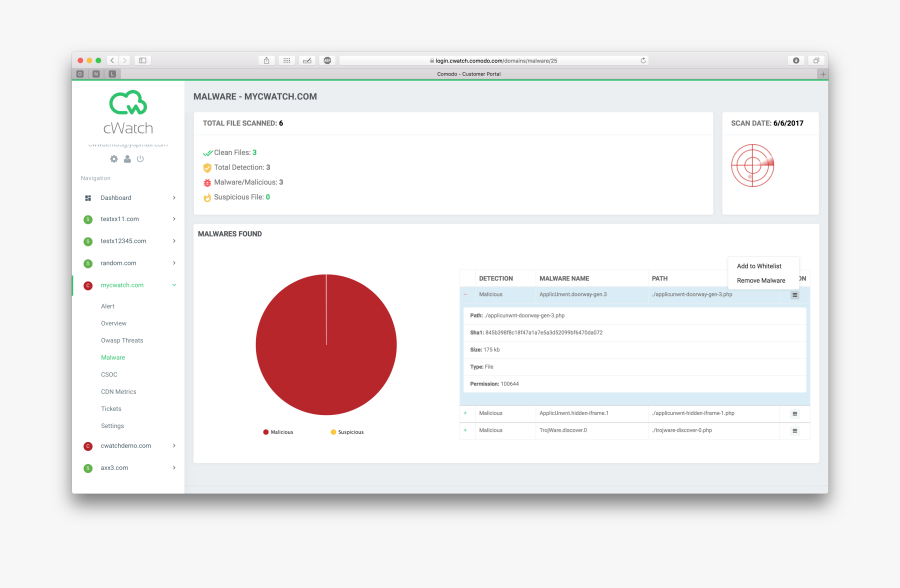Open Owasp Threats page in sidebar
The height and width of the screenshot is (588, 900).
coord(122,340)
